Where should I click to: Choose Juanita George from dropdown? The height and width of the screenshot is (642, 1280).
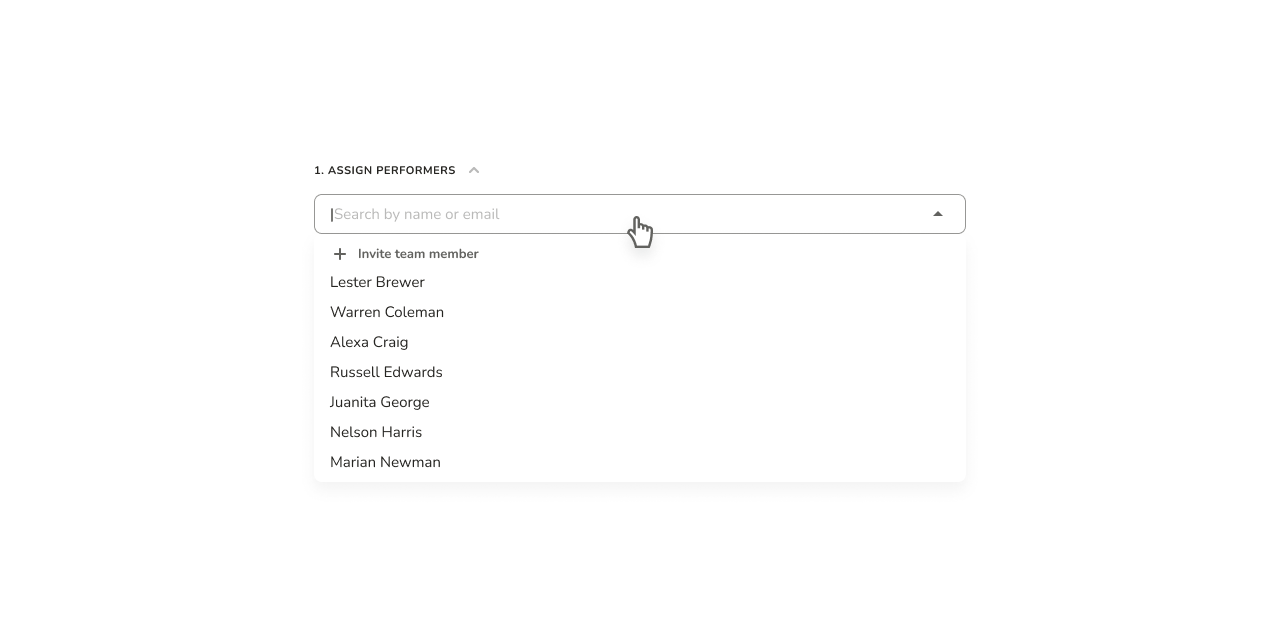(640, 402)
